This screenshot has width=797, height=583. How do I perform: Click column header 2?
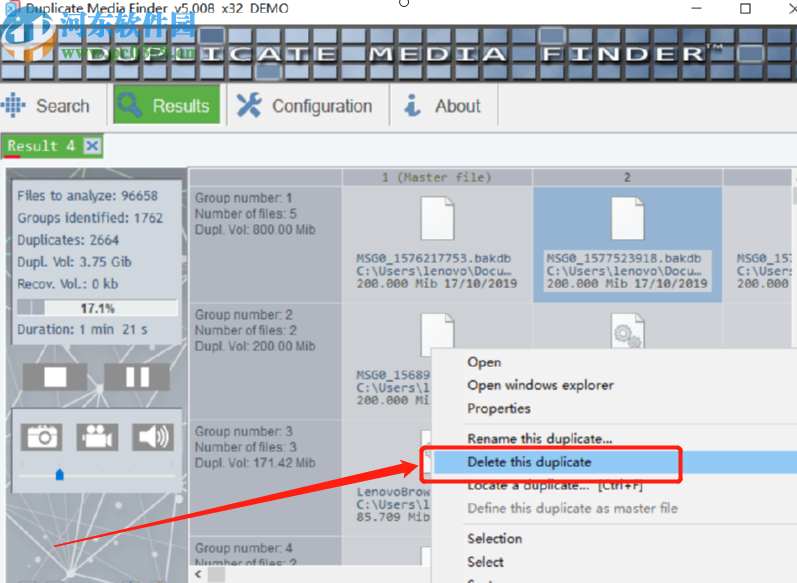(x=627, y=177)
